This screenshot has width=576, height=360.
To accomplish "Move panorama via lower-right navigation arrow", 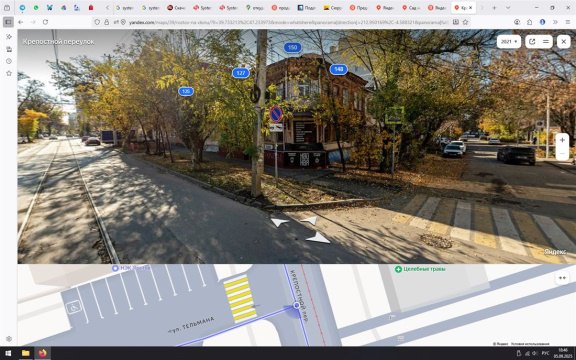I will (x=318, y=238).
